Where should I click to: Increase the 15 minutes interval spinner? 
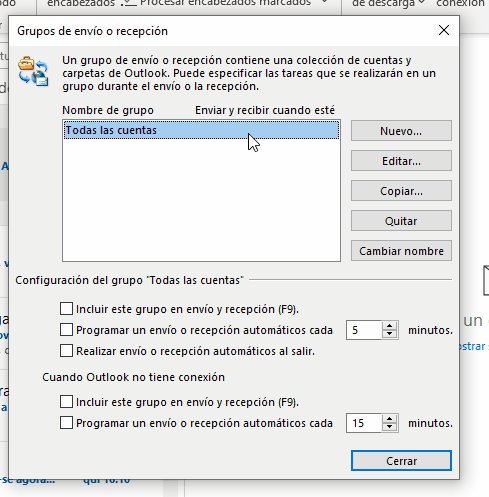pyautogui.click(x=389, y=419)
